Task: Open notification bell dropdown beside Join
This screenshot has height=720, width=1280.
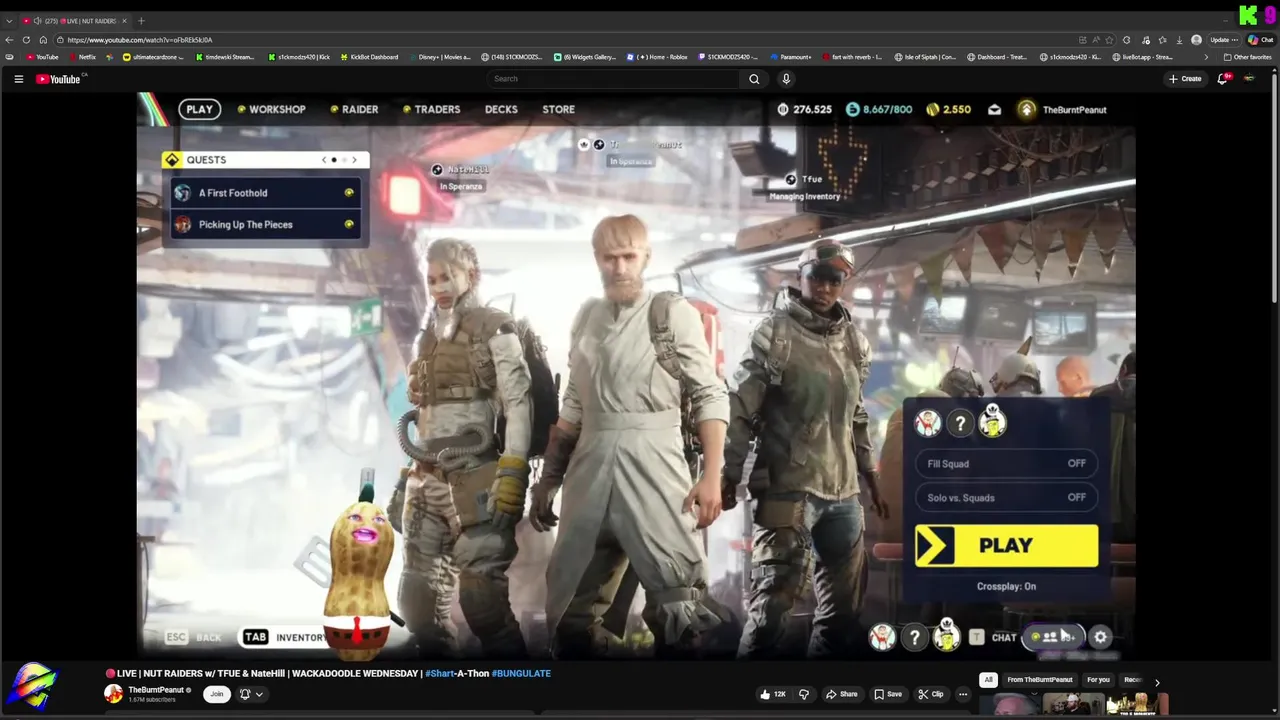Action: [250, 694]
